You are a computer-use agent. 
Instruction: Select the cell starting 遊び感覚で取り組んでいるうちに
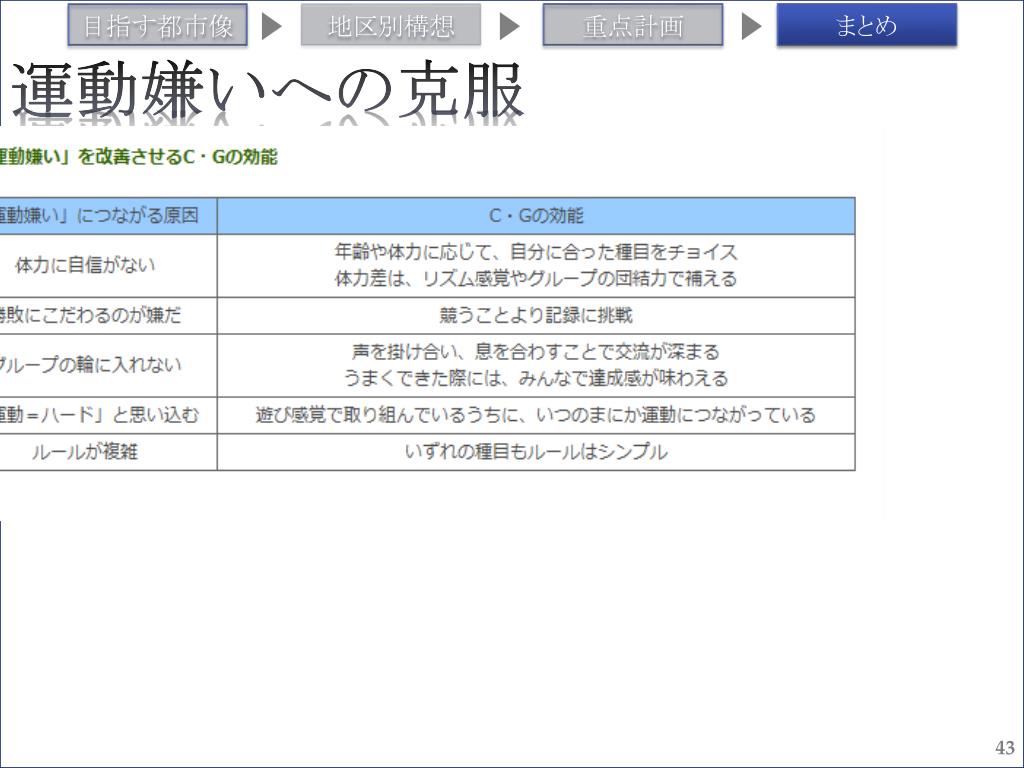(x=536, y=415)
